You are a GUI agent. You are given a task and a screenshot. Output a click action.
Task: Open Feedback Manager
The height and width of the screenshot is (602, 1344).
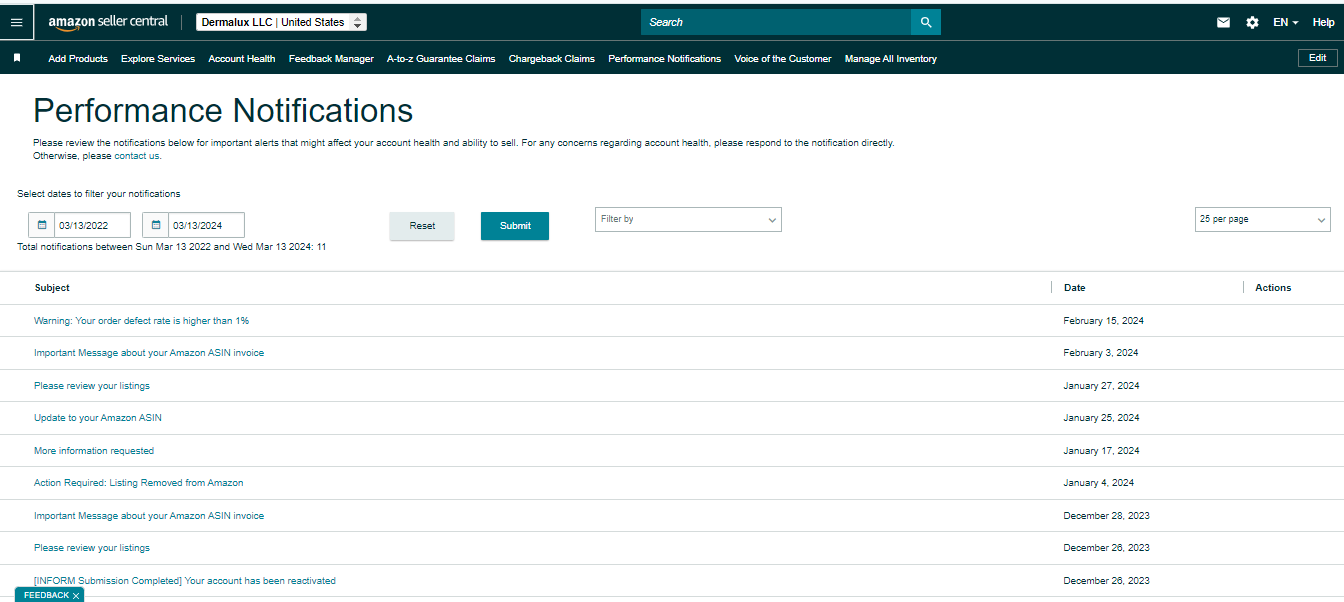[331, 59]
